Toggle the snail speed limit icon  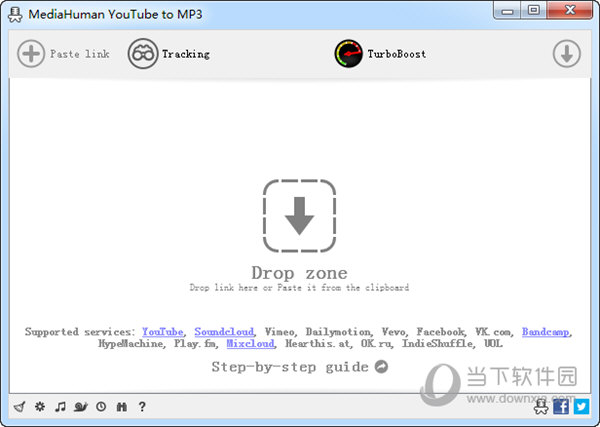coord(81,406)
